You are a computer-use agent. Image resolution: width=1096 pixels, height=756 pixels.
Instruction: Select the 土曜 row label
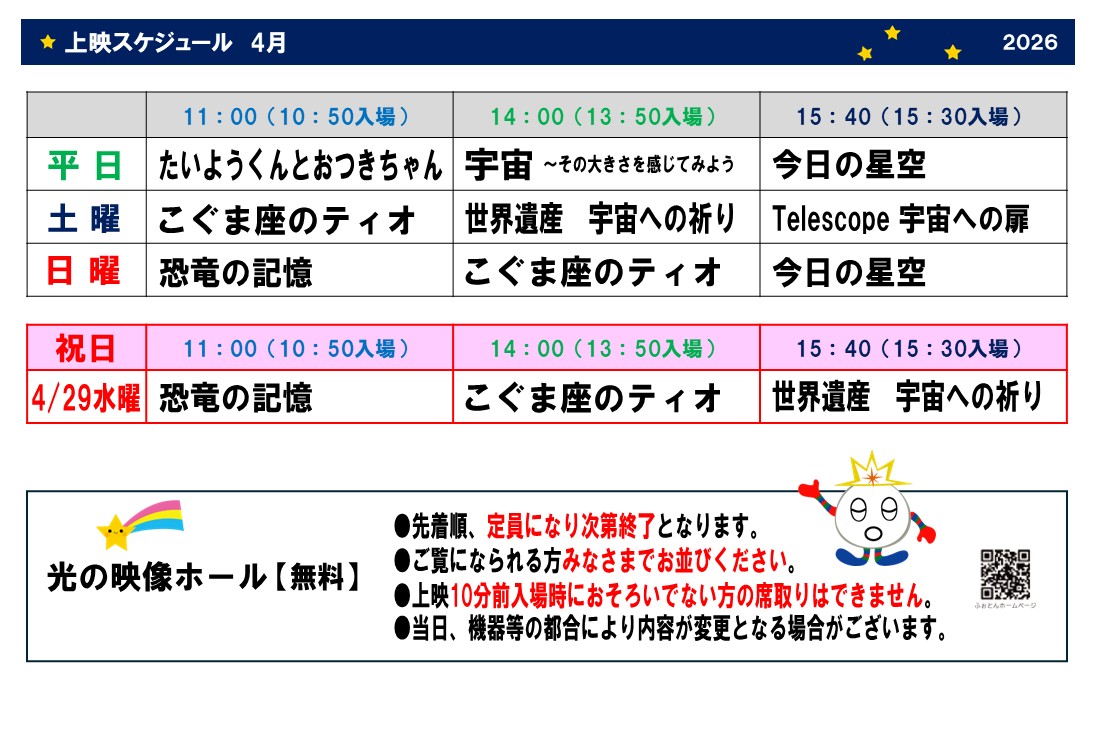pyautogui.click(x=86, y=218)
